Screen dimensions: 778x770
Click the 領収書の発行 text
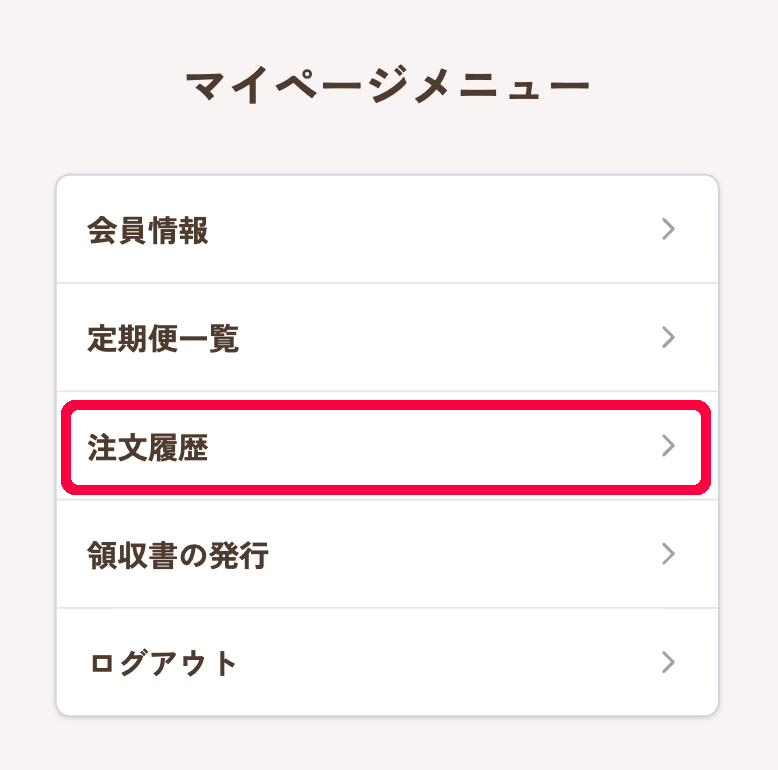[178, 555]
